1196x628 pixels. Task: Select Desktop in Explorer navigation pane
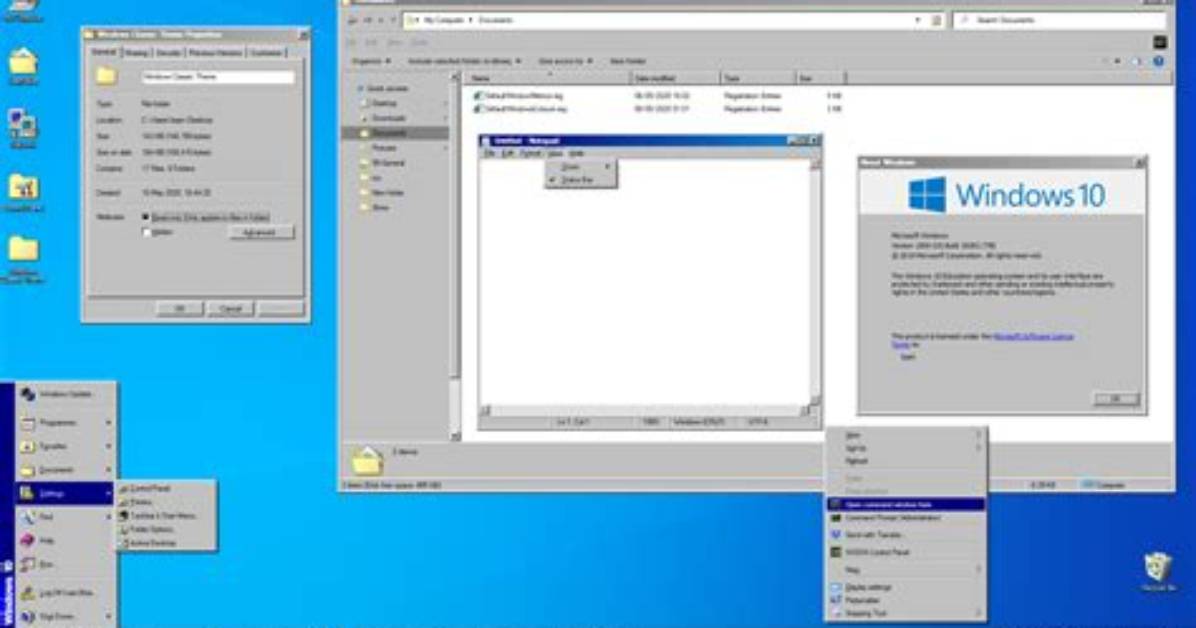pyautogui.click(x=384, y=103)
